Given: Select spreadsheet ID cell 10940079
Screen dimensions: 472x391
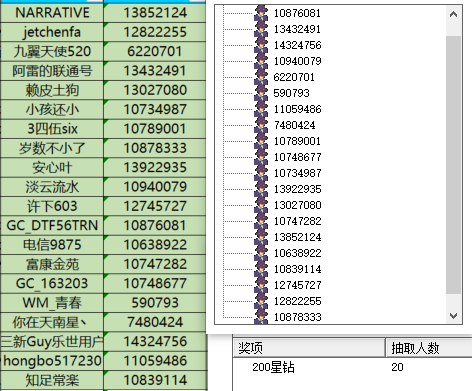Looking at the screenshot, I should (155, 187).
